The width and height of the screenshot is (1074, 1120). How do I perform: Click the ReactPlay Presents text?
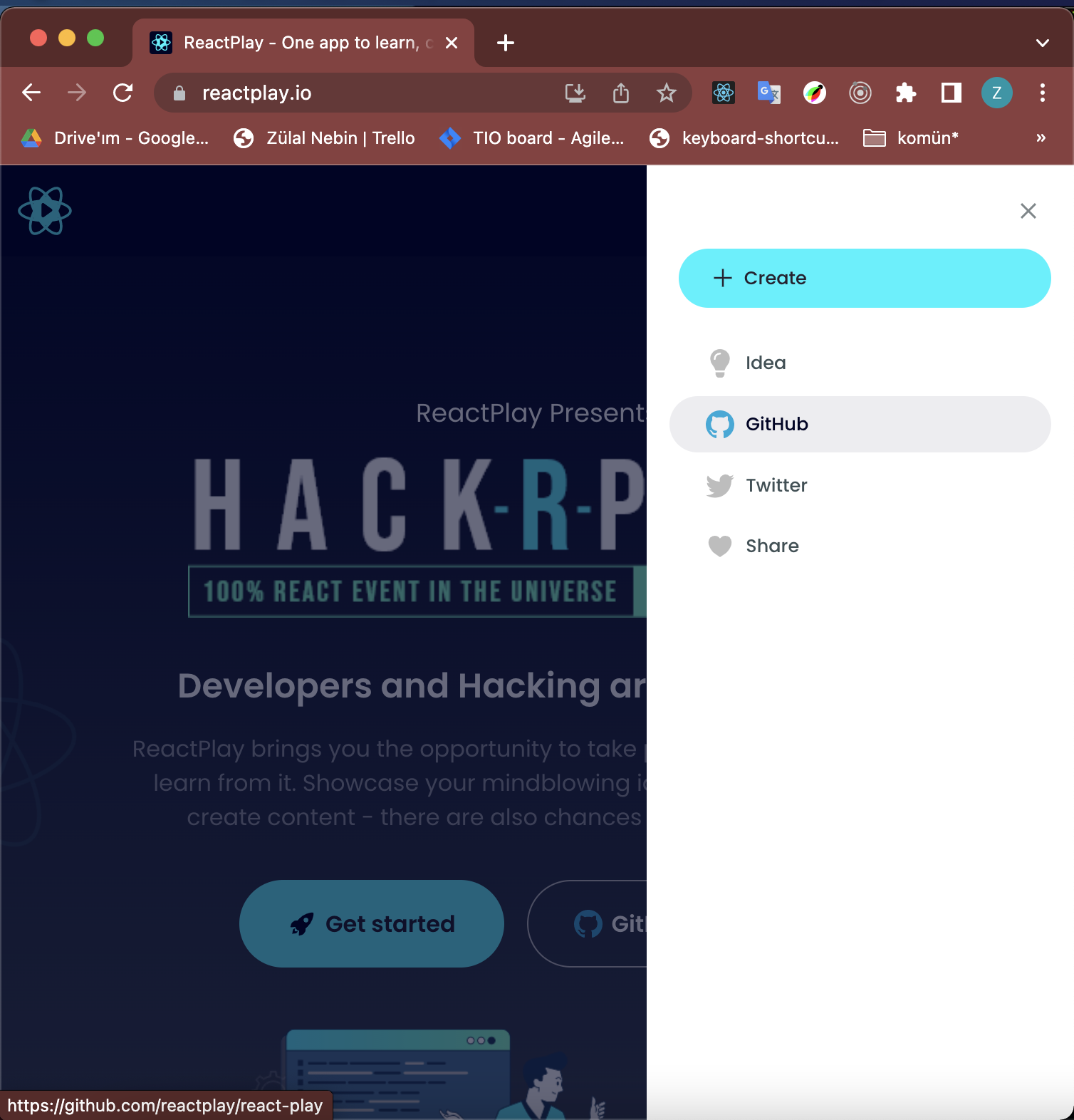531,413
